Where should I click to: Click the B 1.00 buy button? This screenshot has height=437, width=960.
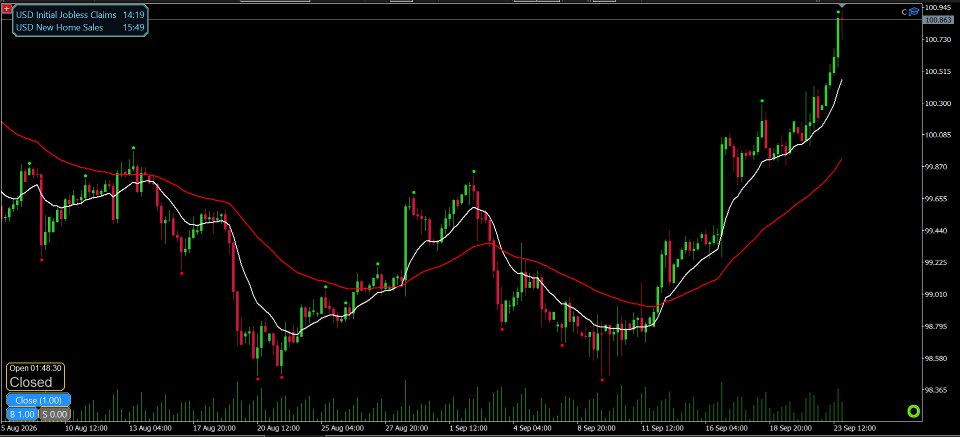coord(23,414)
